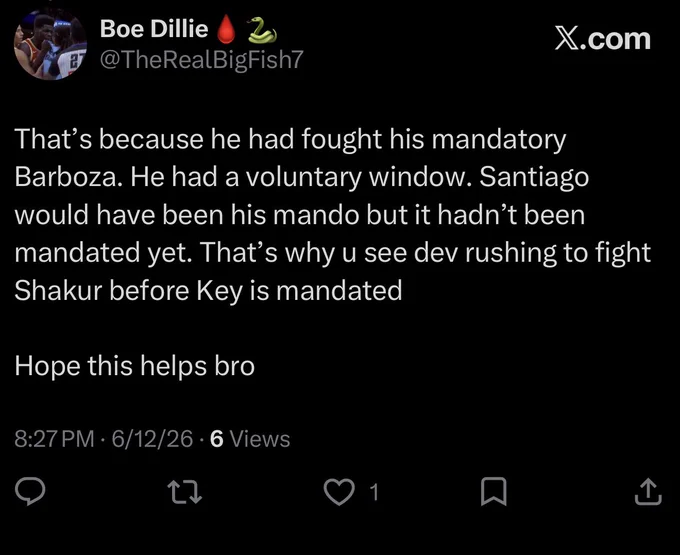680x555 pixels.
Task: Open Boe Dillie's profile picture
Action: pyautogui.click(x=50, y=45)
